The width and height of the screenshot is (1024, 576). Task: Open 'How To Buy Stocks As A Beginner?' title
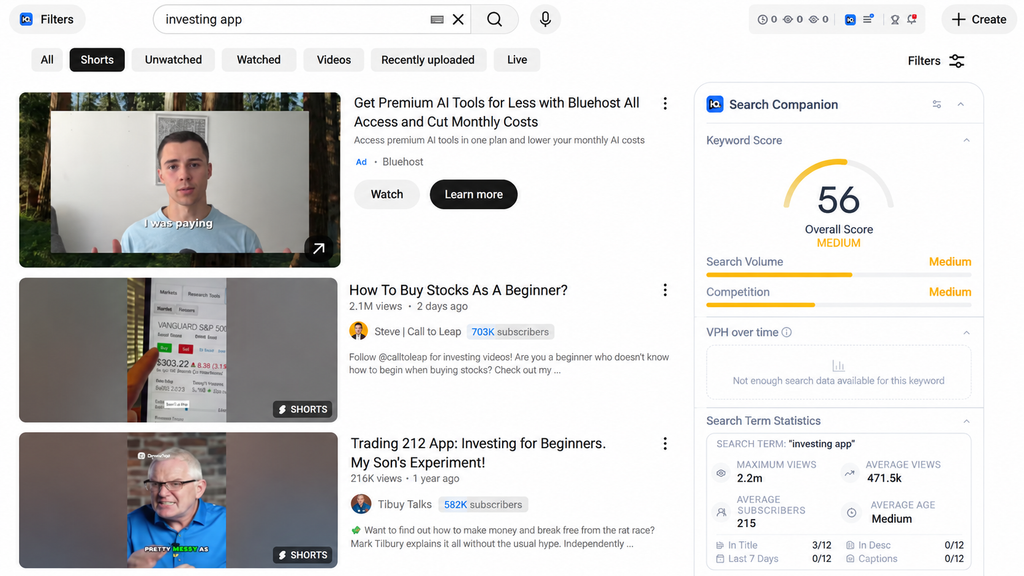tap(458, 290)
